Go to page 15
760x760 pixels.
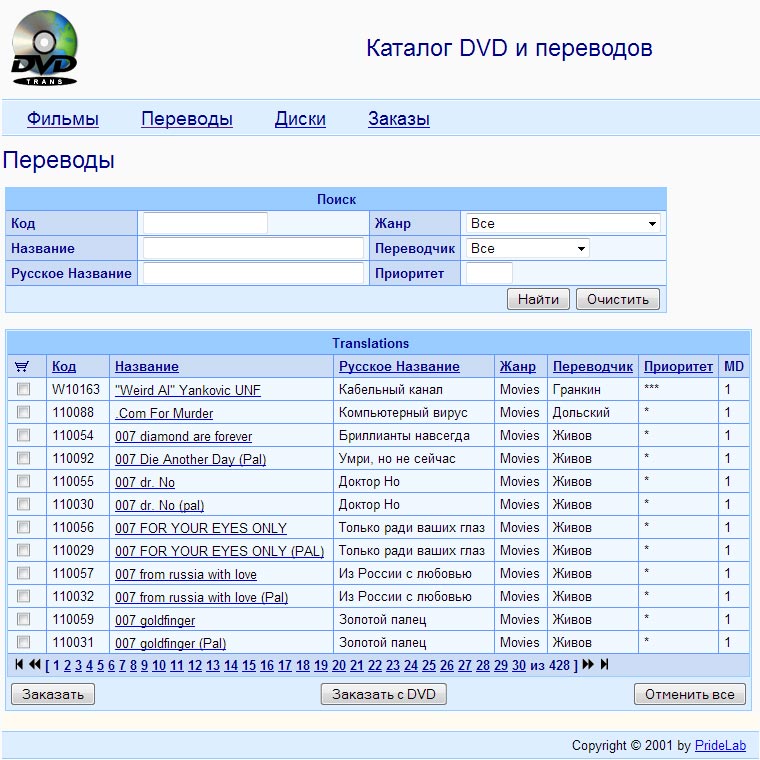[x=249, y=665]
